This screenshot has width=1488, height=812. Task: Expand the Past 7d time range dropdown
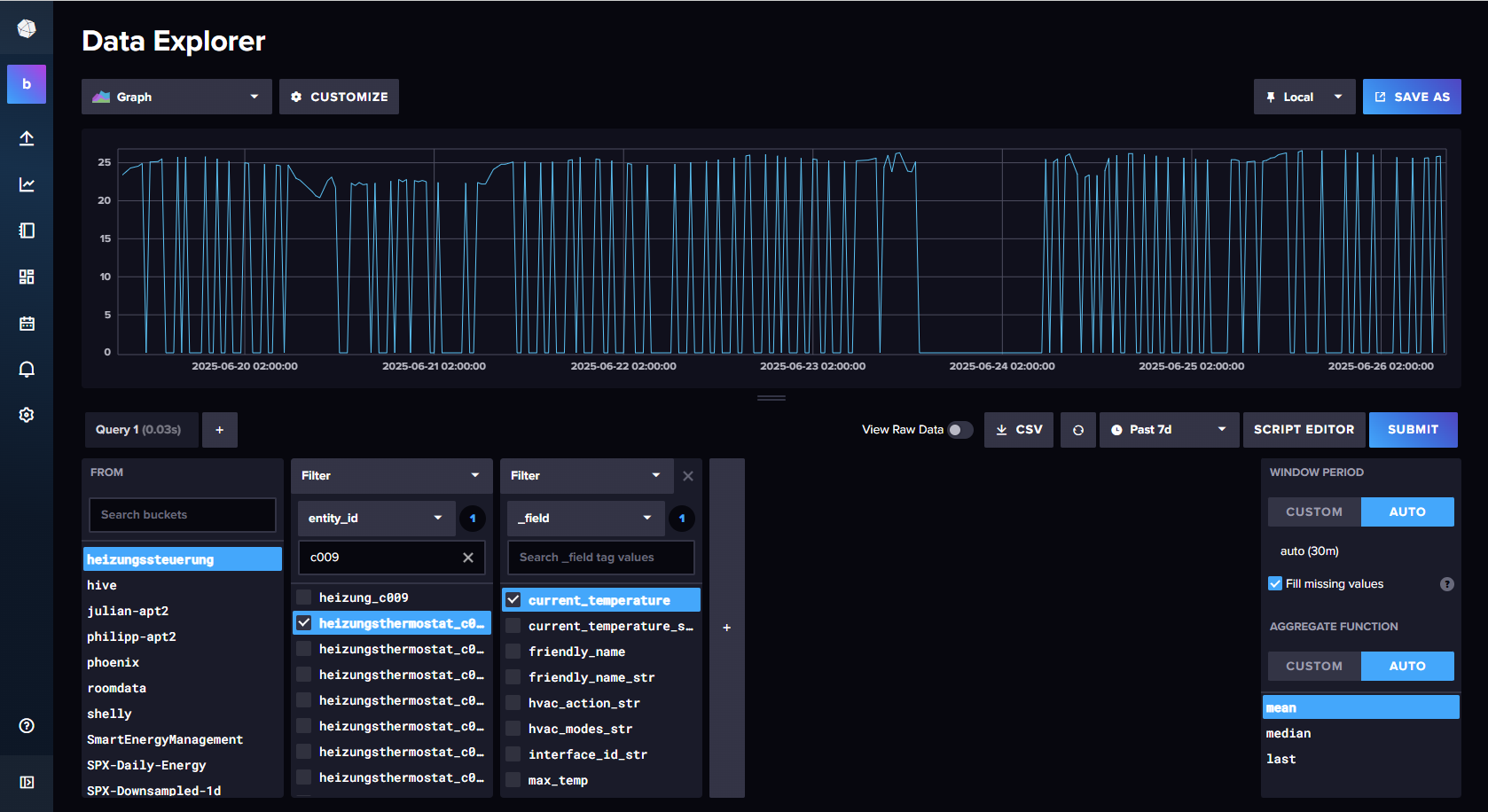[1168, 430]
